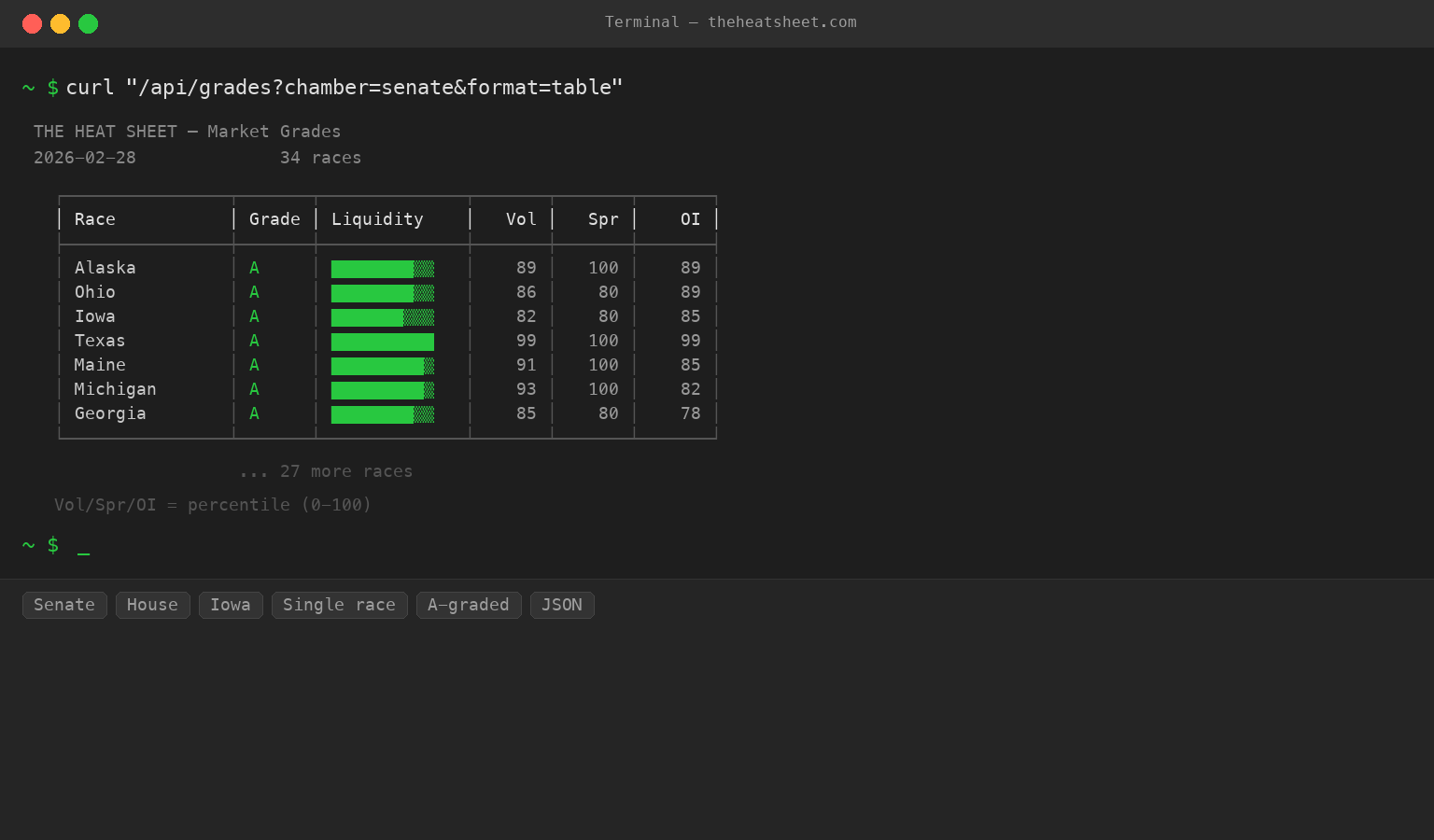Screen dimensions: 1434x840
Task: Select the Spr column header
Action: pos(603,218)
